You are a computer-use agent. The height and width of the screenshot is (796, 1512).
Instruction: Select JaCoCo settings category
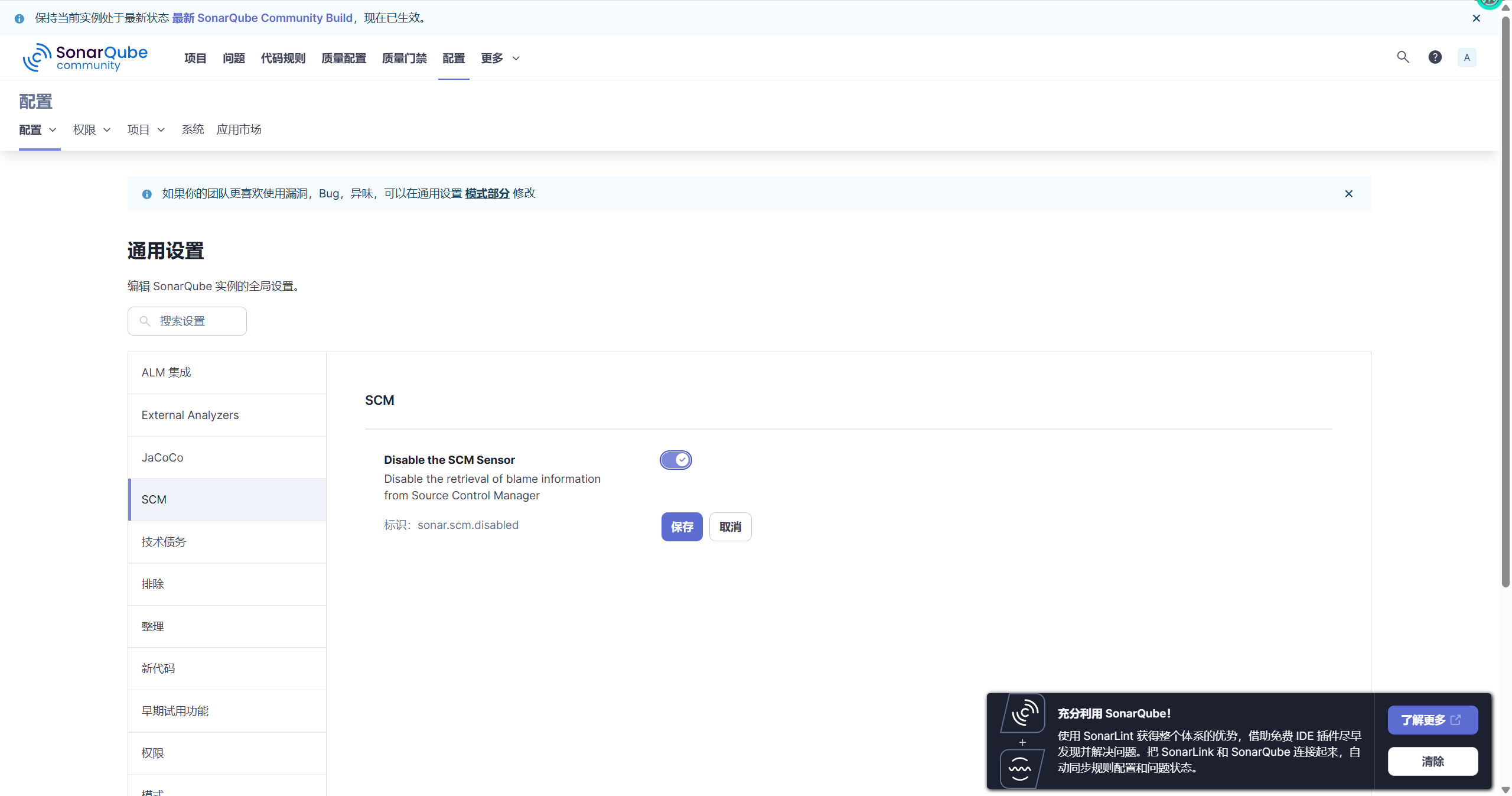[227, 457]
